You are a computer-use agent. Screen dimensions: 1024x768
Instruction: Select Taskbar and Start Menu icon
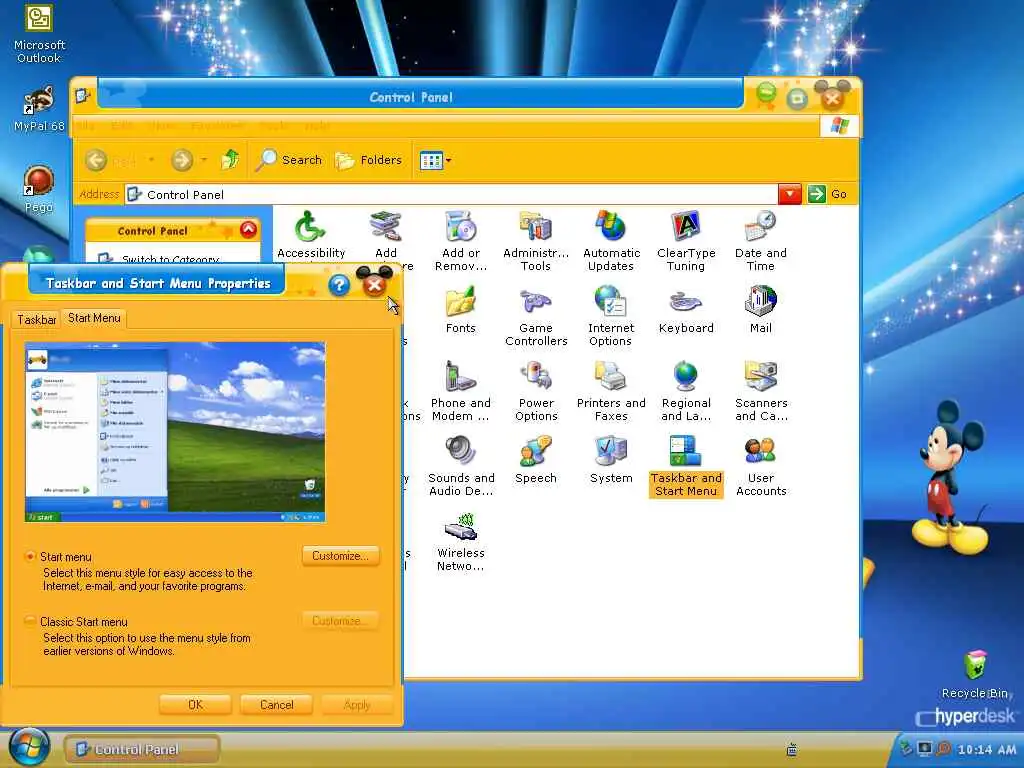[x=686, y=466]
